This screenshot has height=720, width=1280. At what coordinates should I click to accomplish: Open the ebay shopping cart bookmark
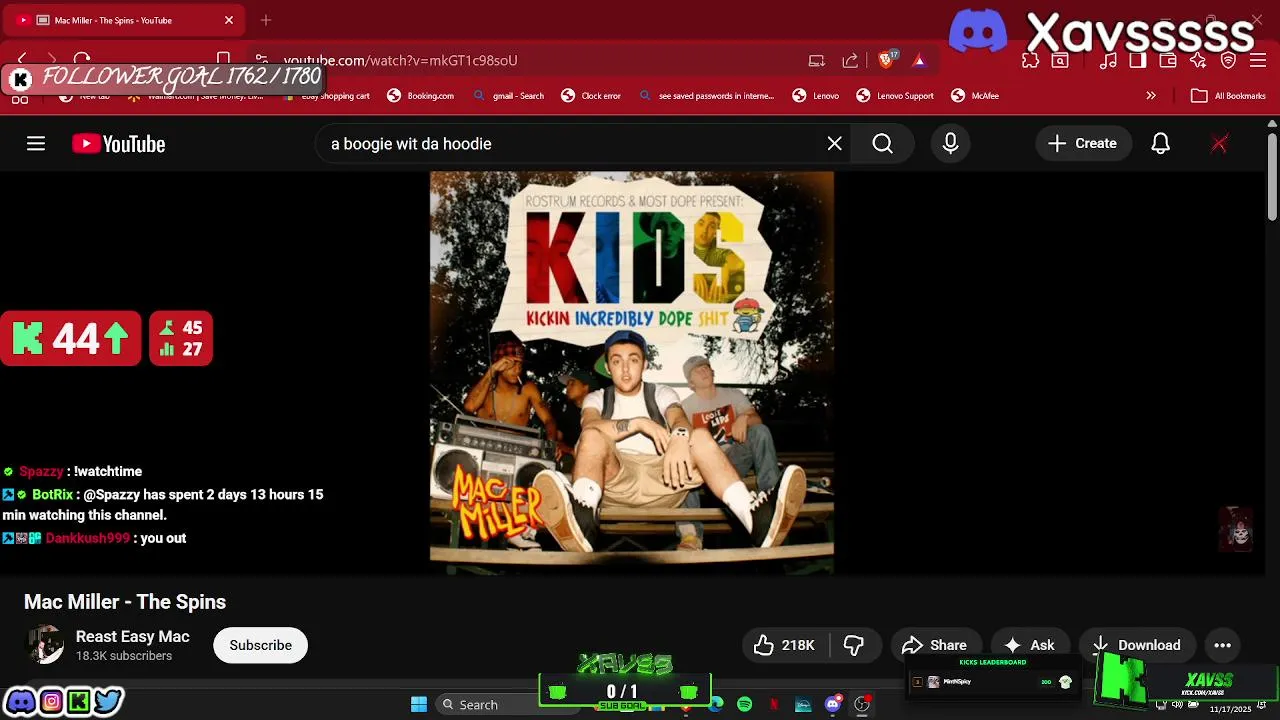coord(326,96)
